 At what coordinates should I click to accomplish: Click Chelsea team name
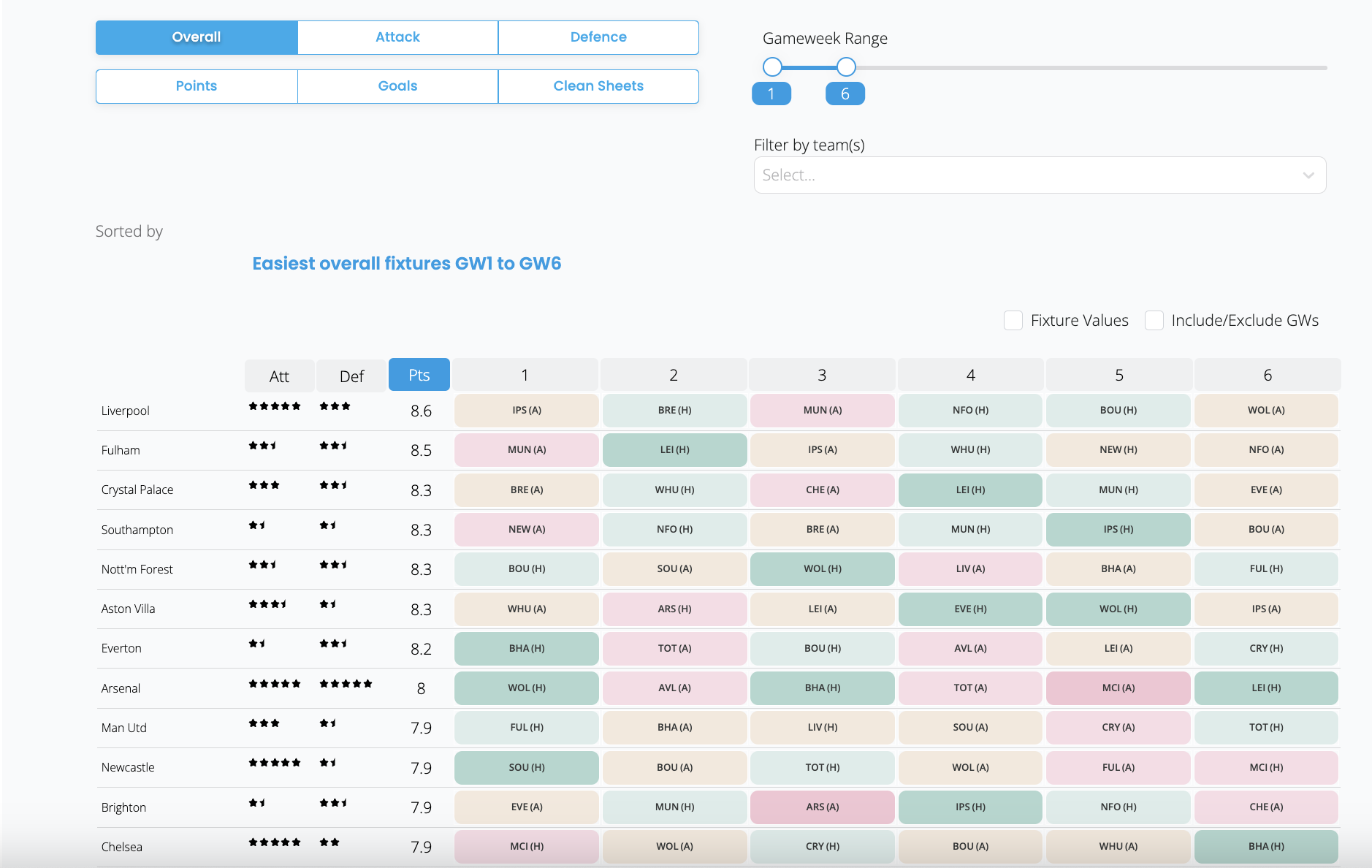[122, 847]
